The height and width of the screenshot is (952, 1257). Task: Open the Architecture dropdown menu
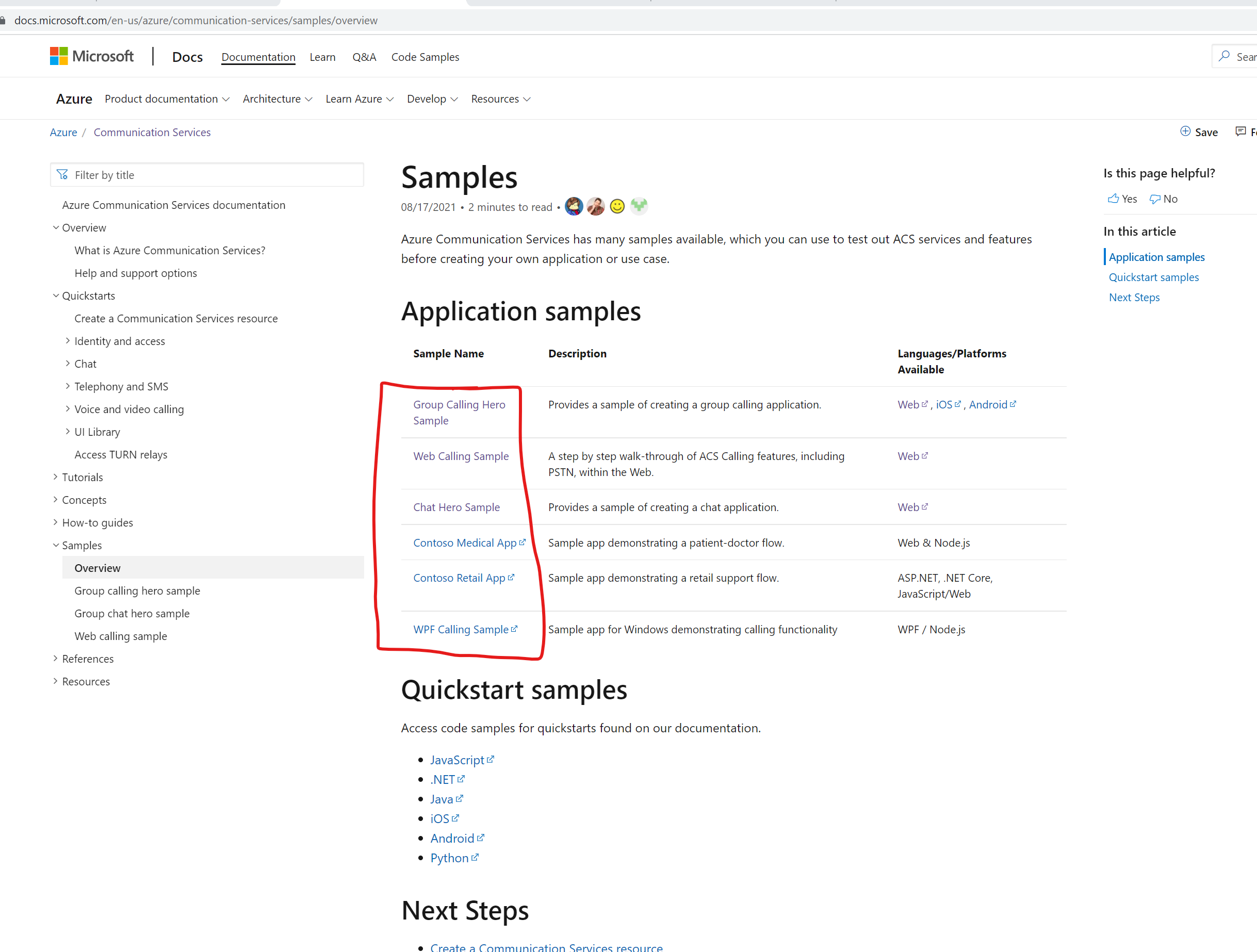click(x=277, y=99)
